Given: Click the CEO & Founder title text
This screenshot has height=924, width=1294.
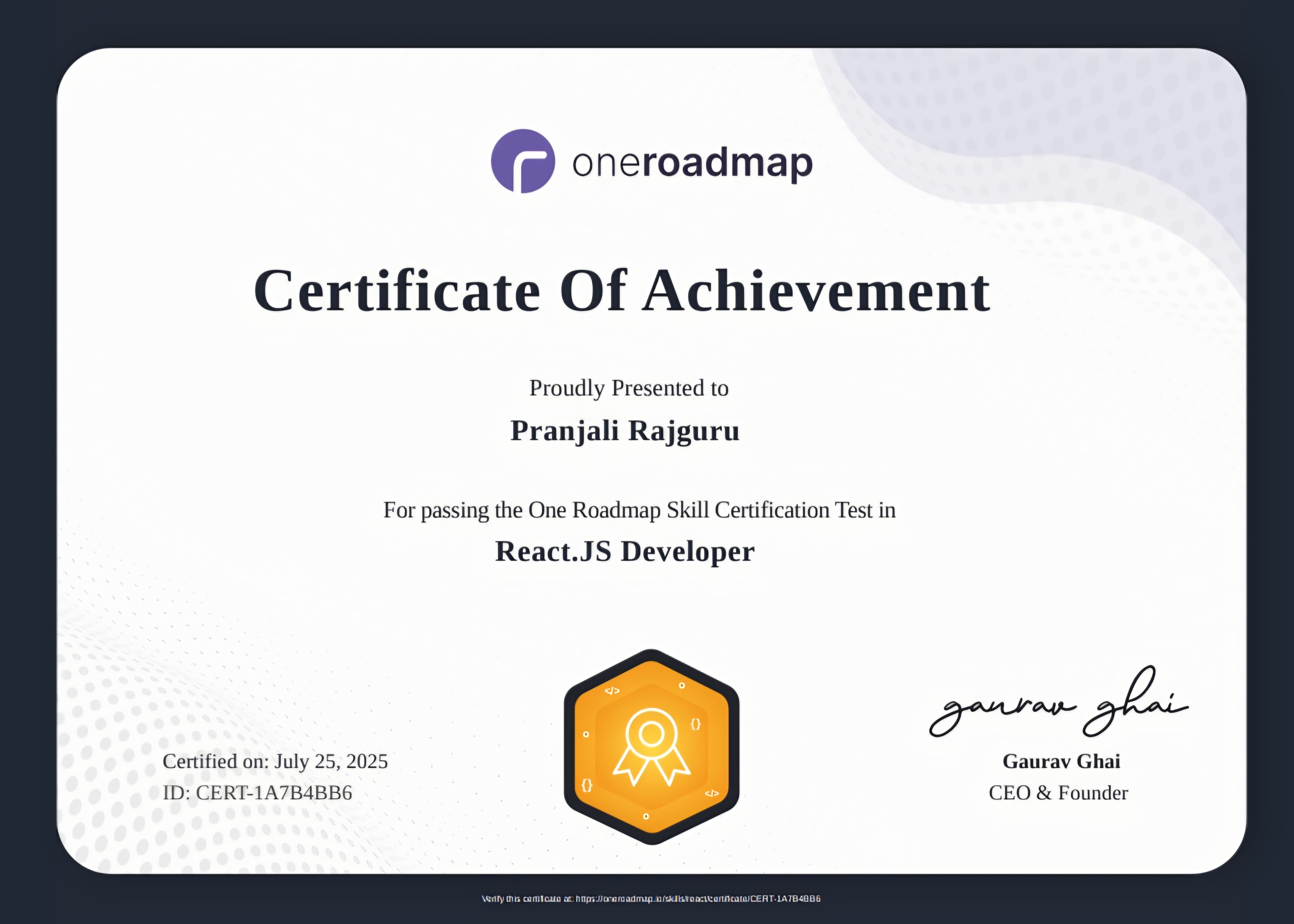Looking at the screenshot, I should coord(1058,792).
